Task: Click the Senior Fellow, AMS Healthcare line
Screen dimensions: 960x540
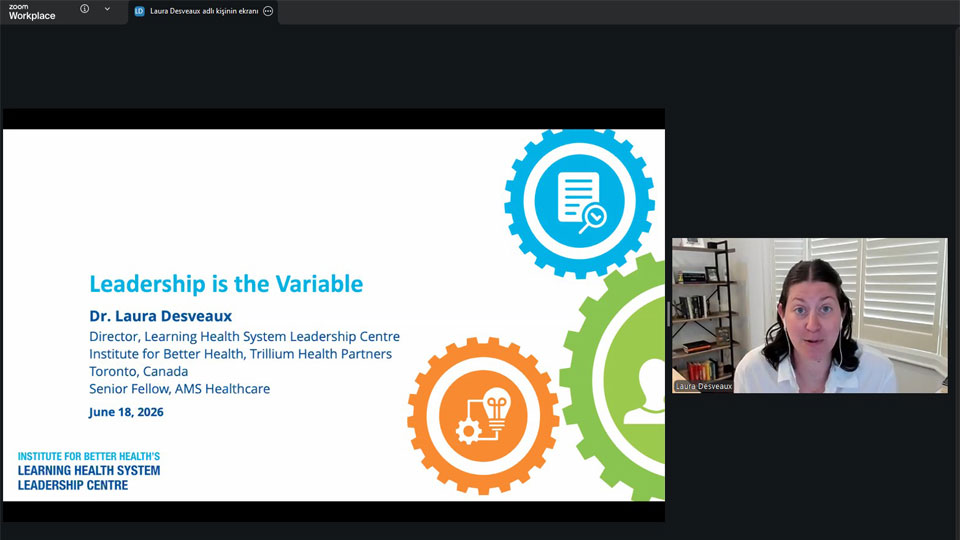Action: [179, 389]
